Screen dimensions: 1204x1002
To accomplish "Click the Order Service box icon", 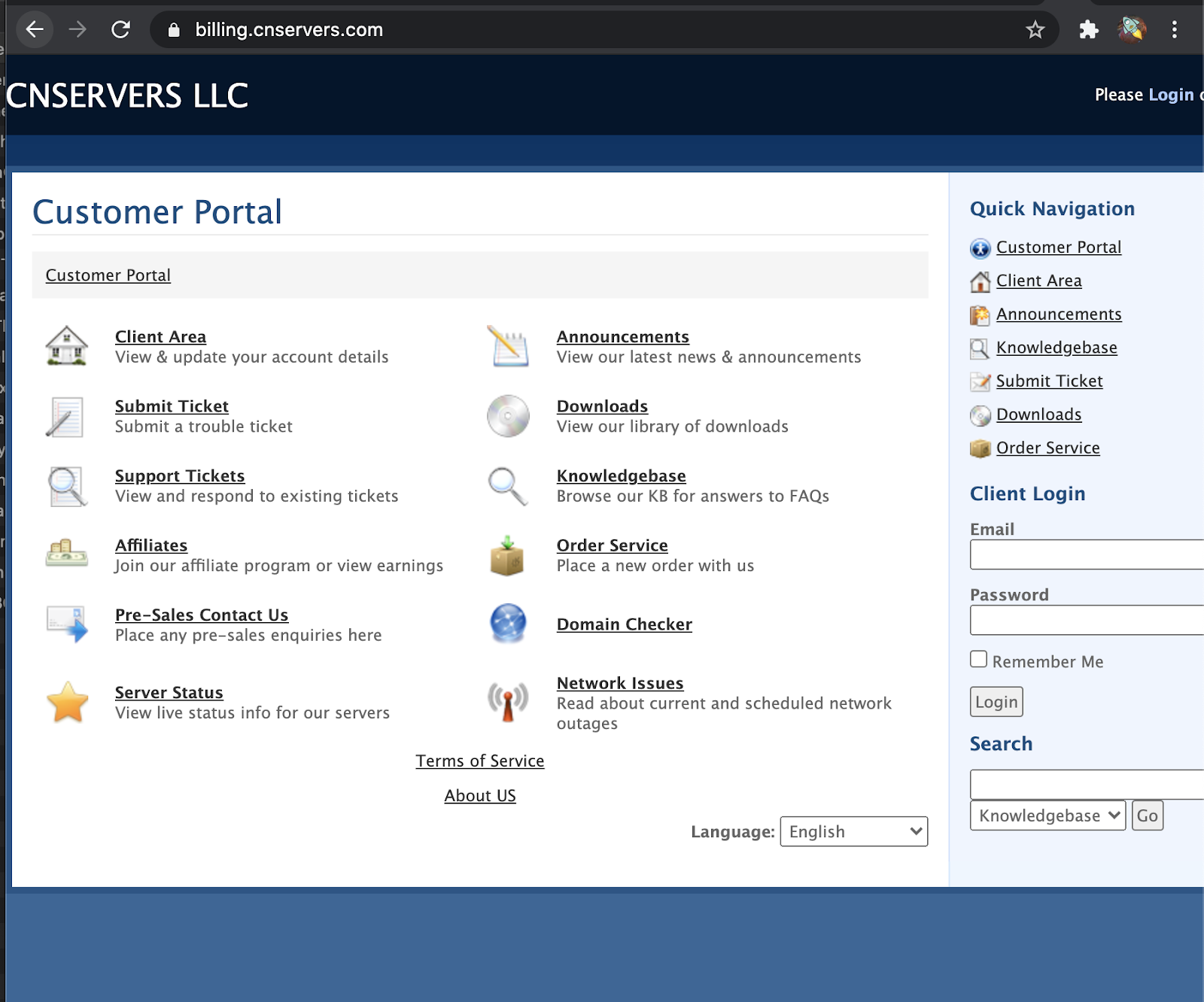I will click(507, 556).
